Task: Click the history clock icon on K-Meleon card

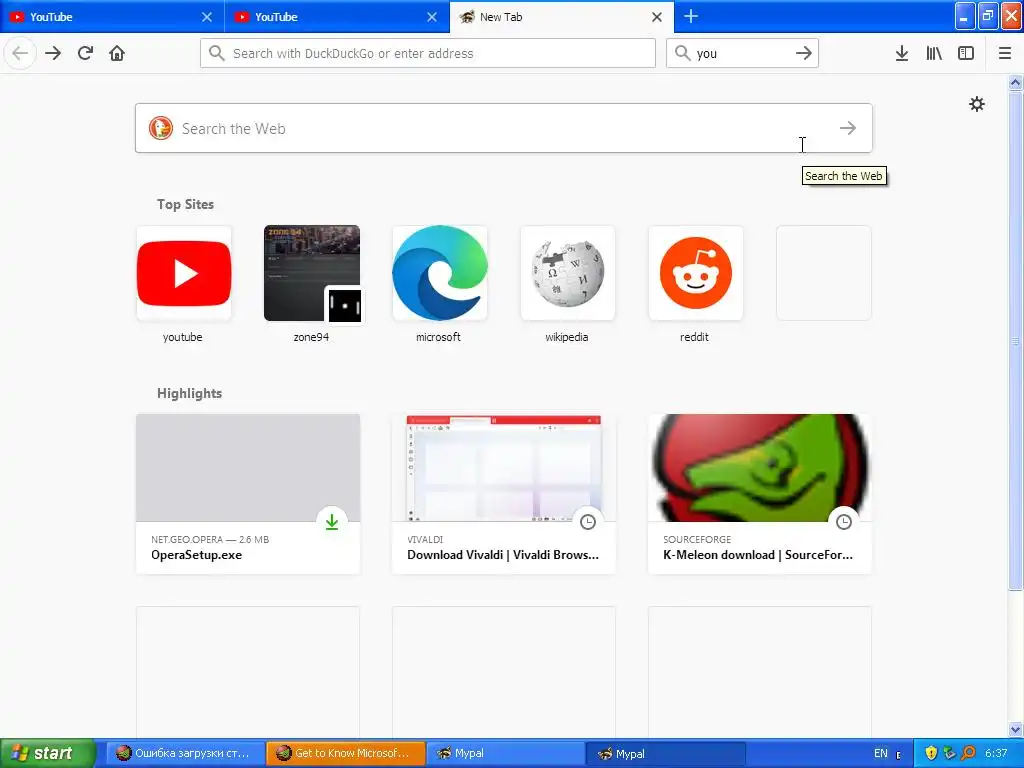Action: [844, 522]
